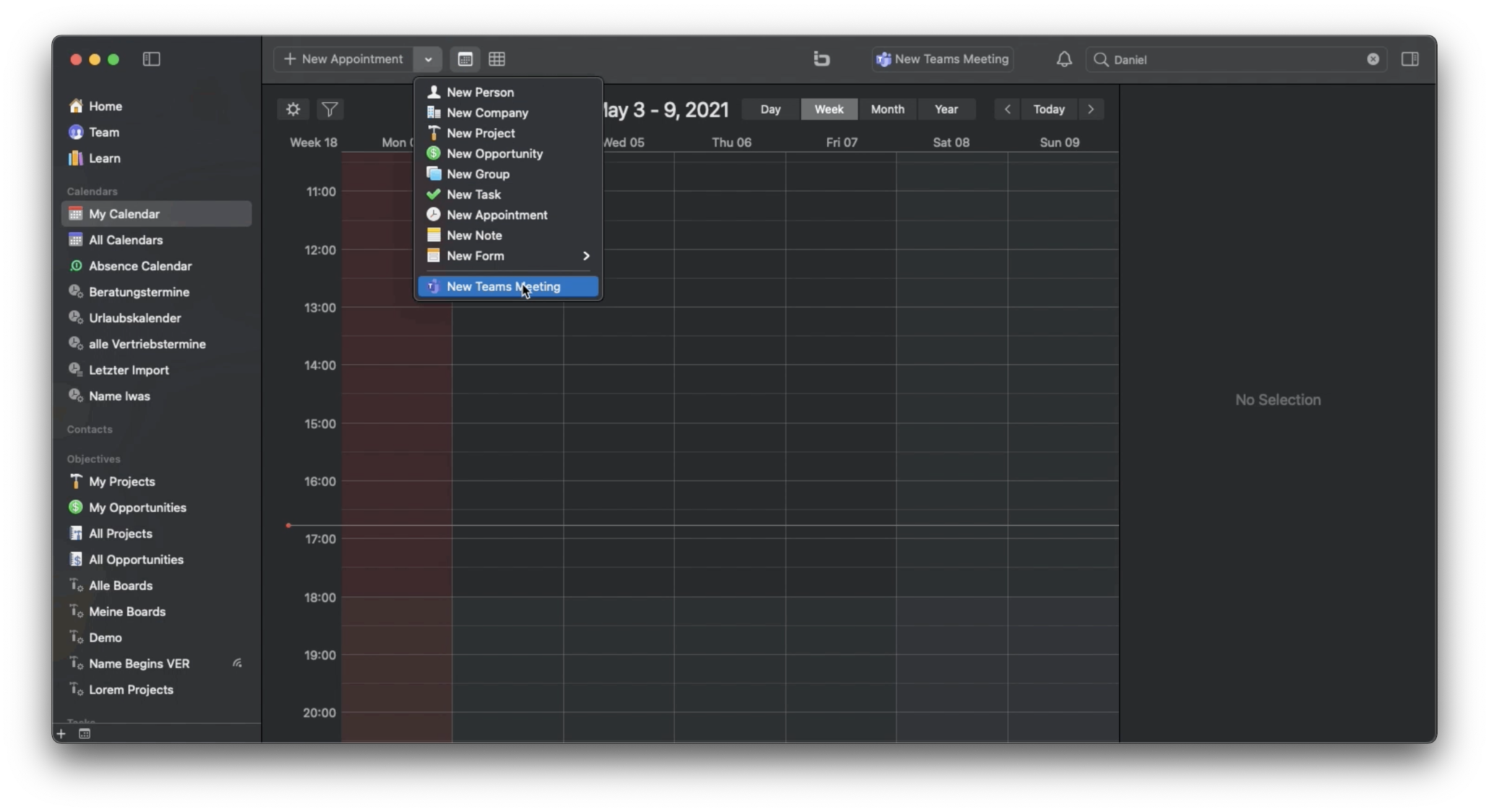Open Beratungstermine calendar

(x=157, y=292)
